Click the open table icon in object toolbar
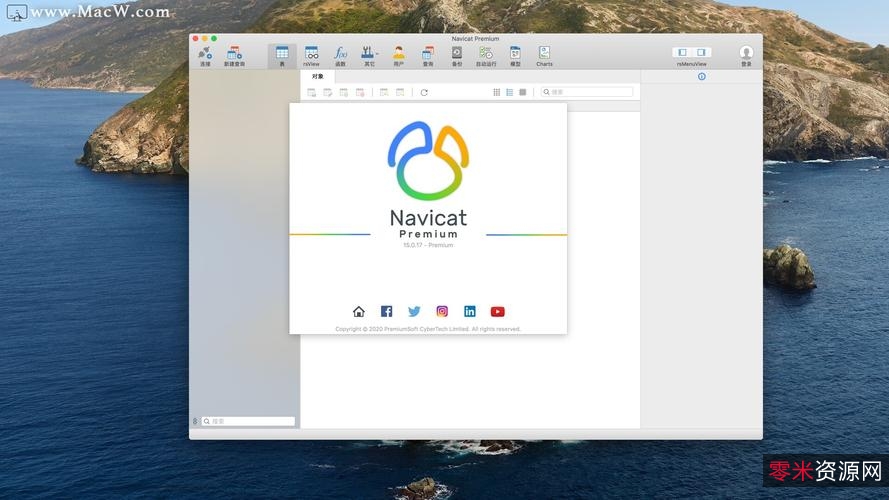This screenshot has width=889, height=500. [311, 92]
